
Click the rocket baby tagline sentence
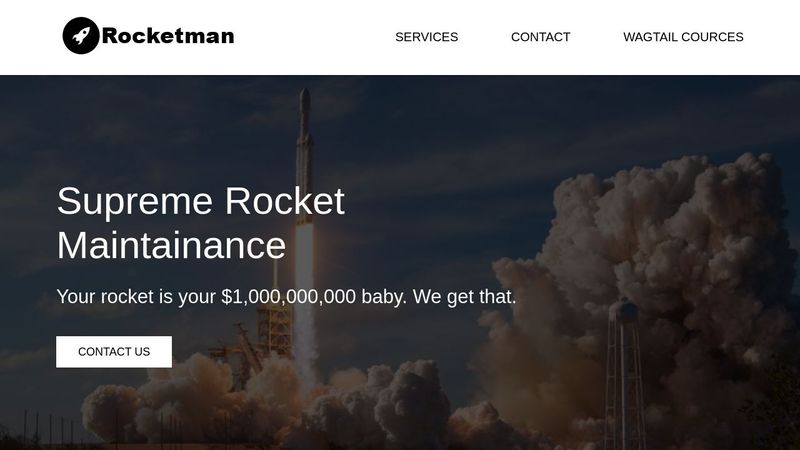click(x=286, y=297)
